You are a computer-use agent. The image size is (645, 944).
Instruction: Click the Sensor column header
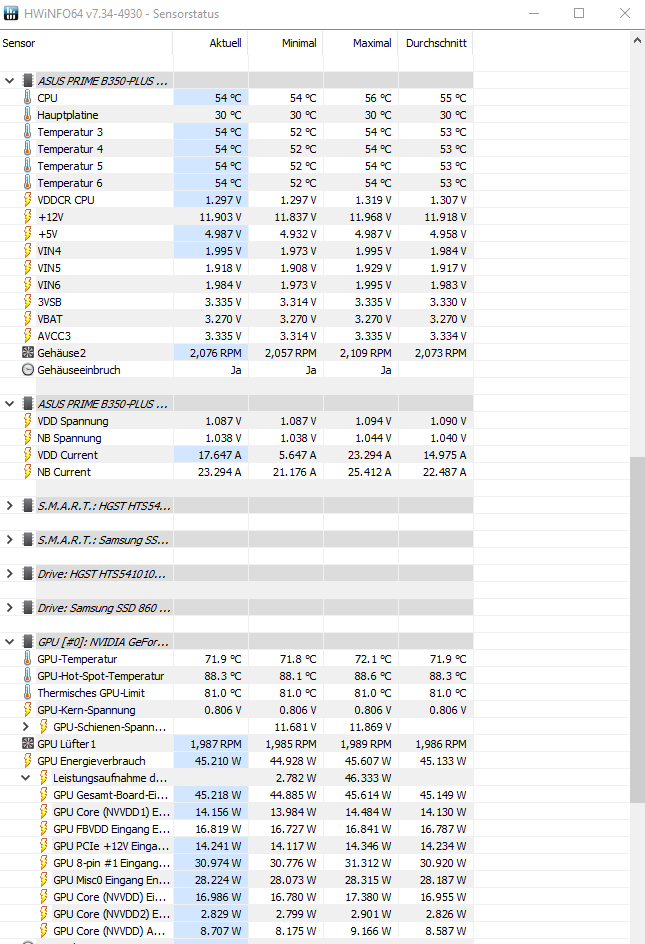coord(86,43)
